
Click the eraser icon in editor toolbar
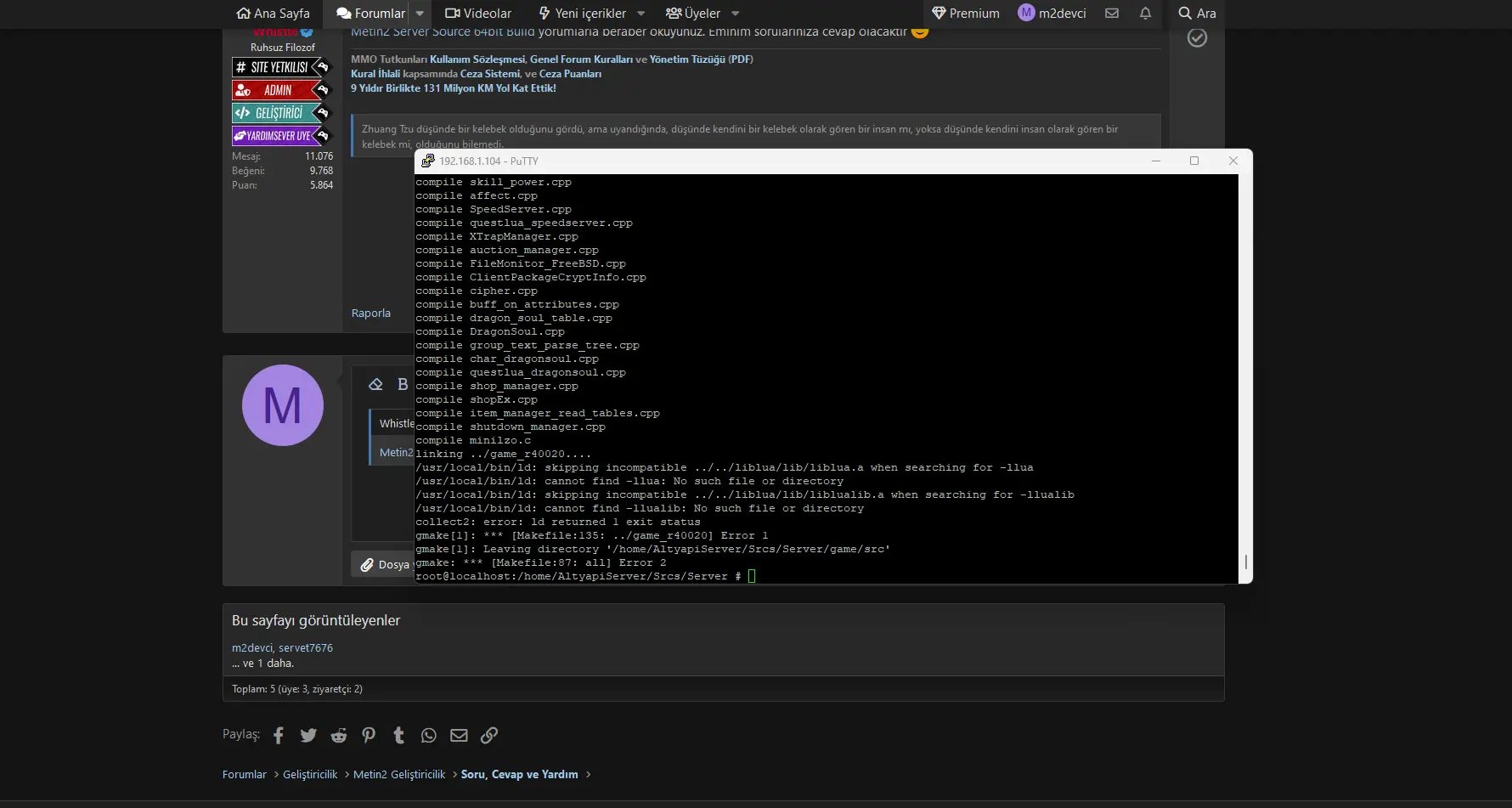point(375,385)
